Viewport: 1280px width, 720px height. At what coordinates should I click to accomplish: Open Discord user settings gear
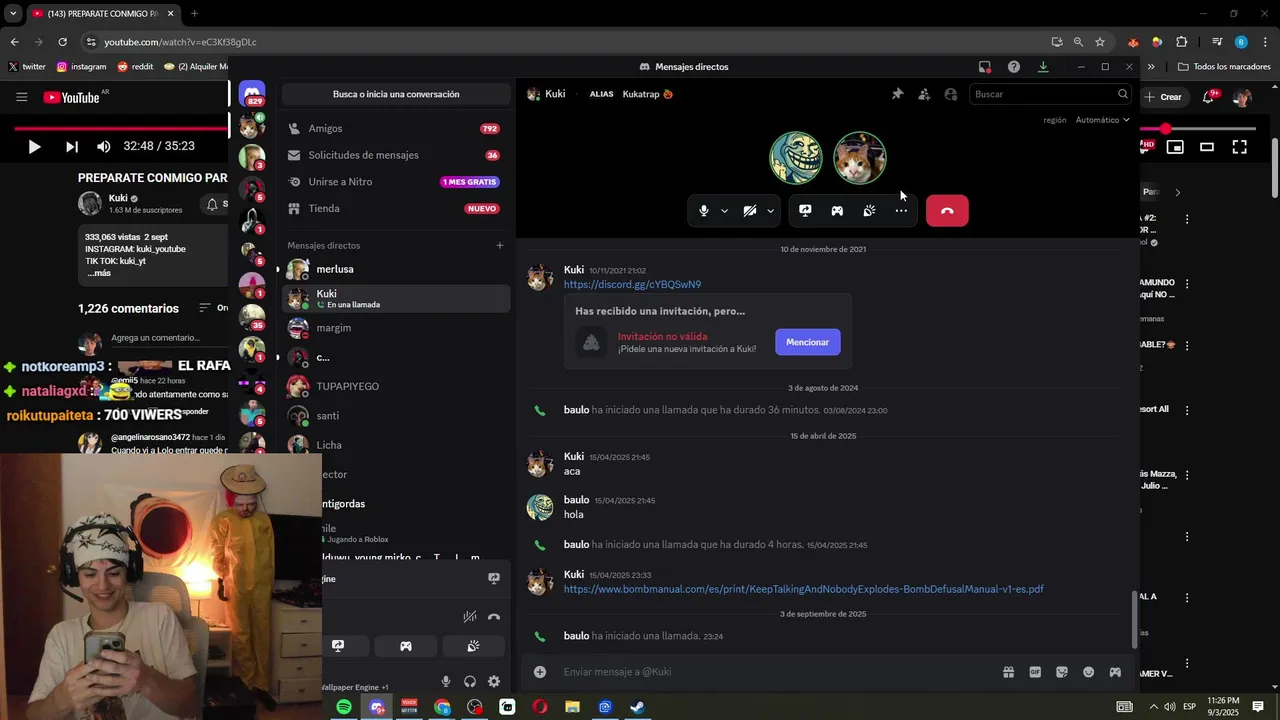494,682
